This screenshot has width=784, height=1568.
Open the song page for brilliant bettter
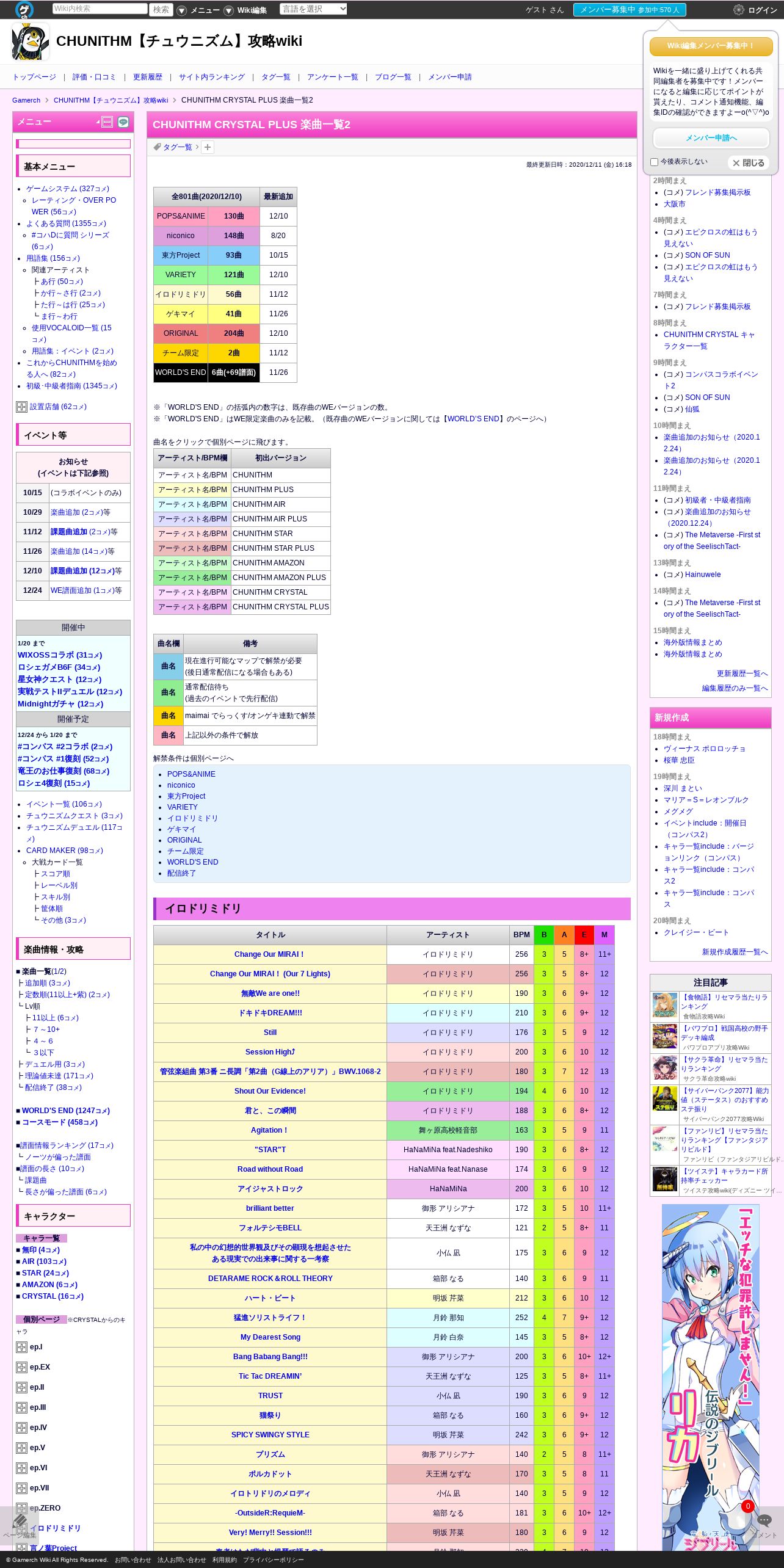click(270, 1208)
